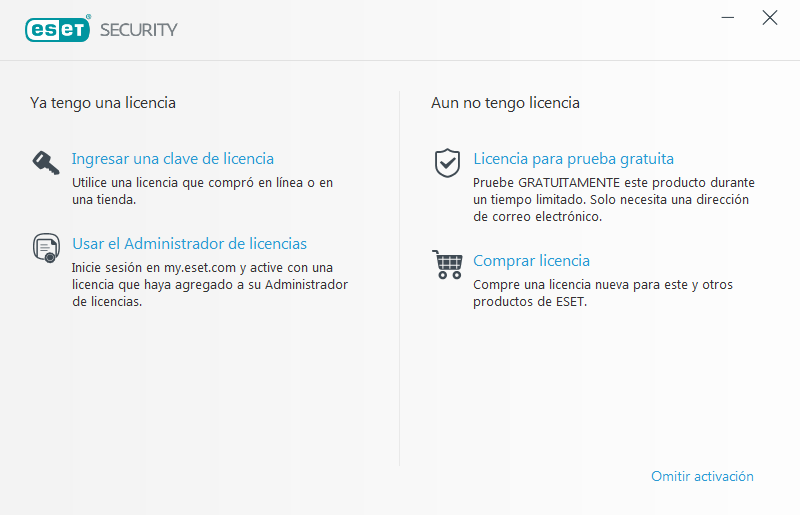Click the 'Utilice una licencia que compró' description

(x=202, y=191)
